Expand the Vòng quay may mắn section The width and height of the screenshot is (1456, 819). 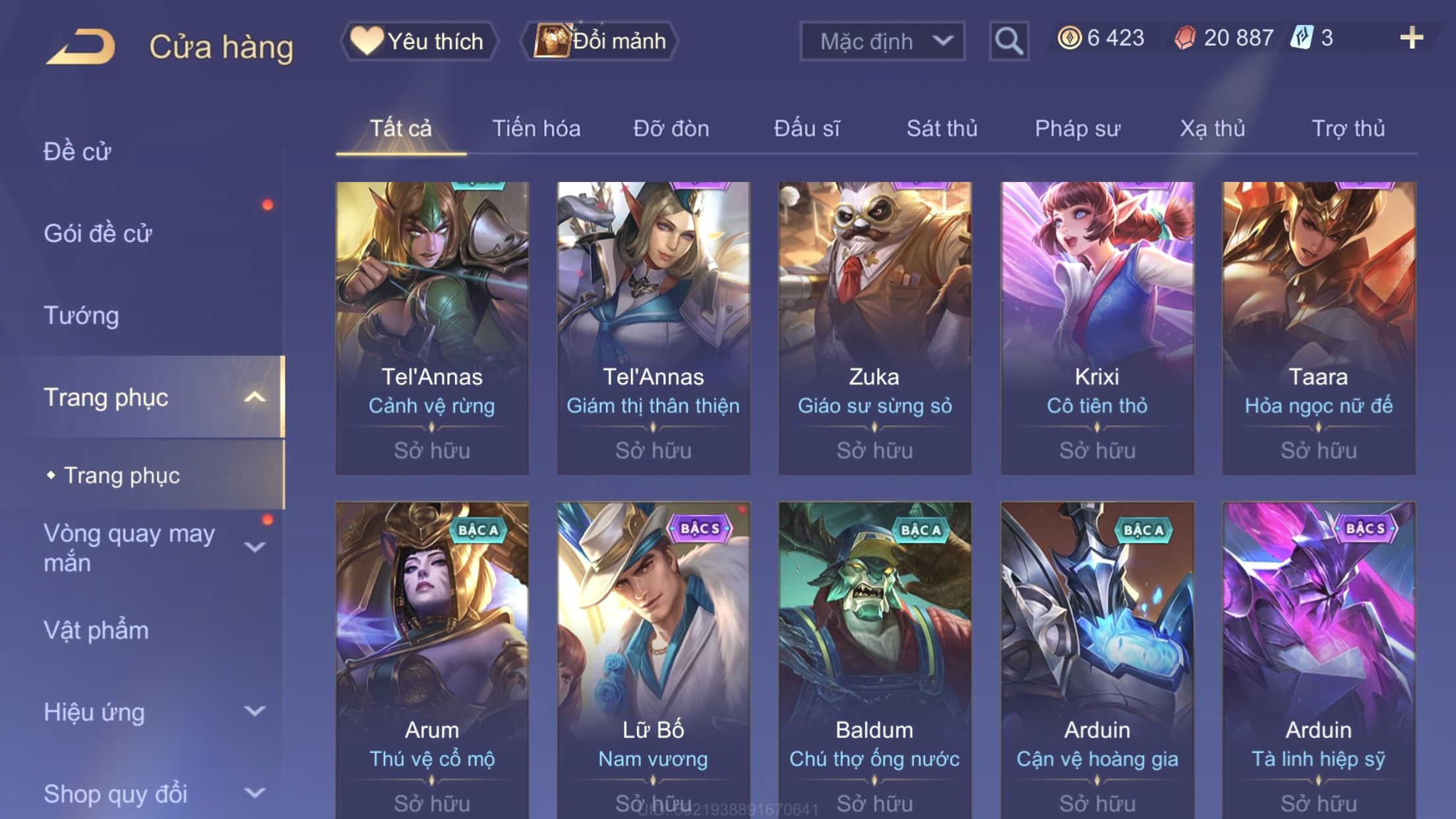(255, 547)
